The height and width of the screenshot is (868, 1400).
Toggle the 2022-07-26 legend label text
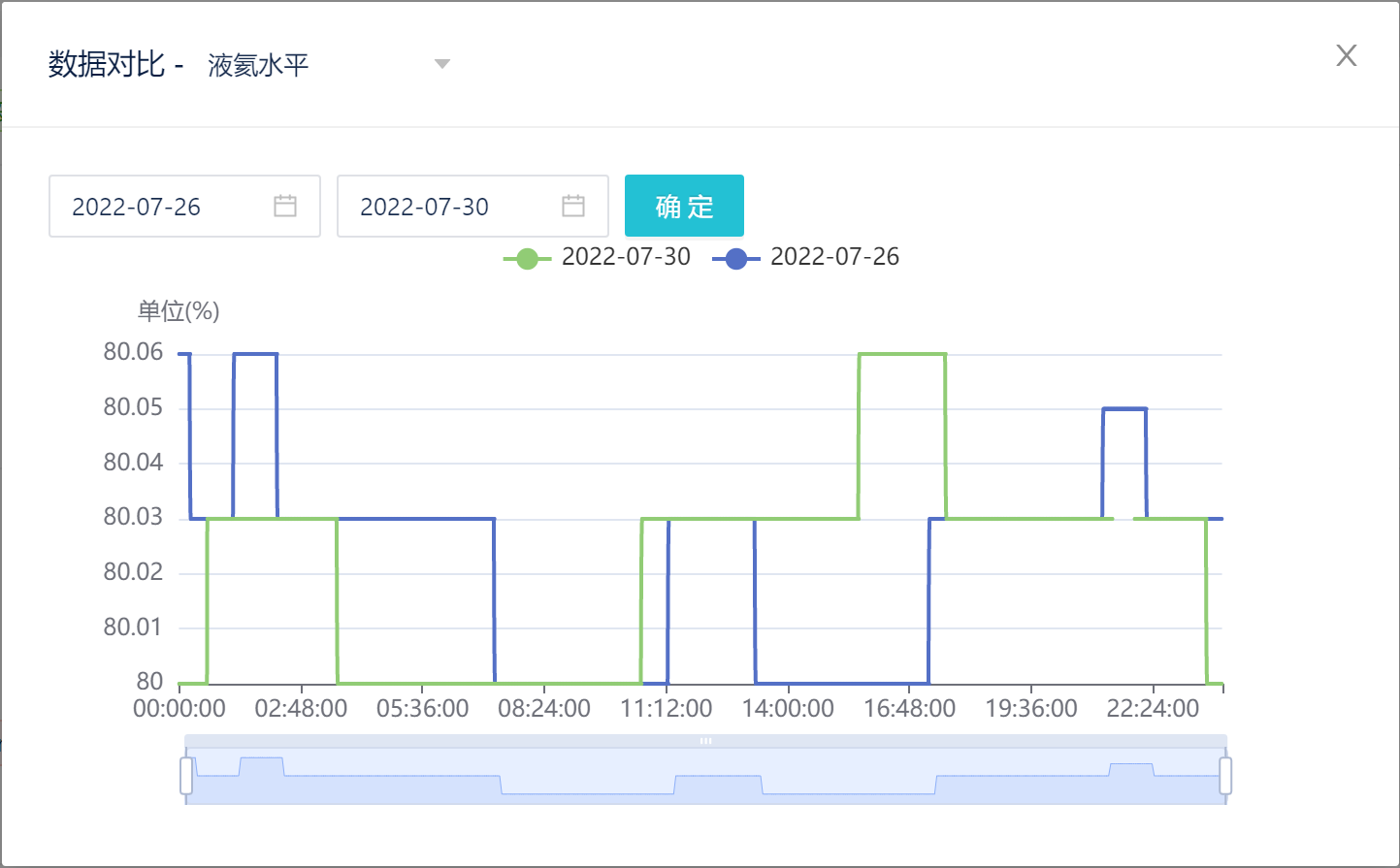pos(834,257)
